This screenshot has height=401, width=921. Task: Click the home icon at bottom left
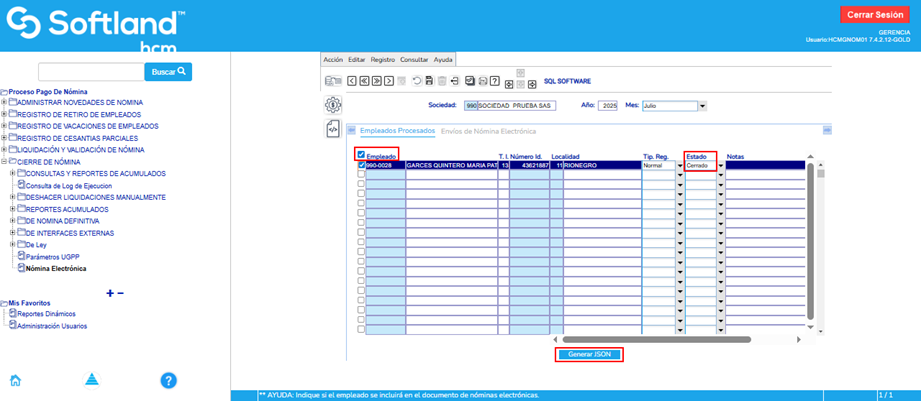click(x=16, y=380)
